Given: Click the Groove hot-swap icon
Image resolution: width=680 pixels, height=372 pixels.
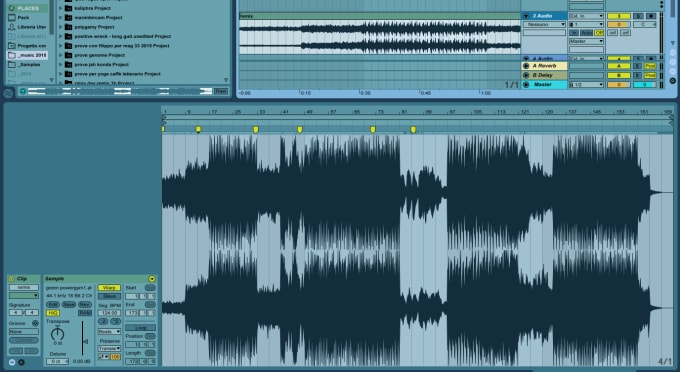Looking at the screenshot, I should 35,323.
